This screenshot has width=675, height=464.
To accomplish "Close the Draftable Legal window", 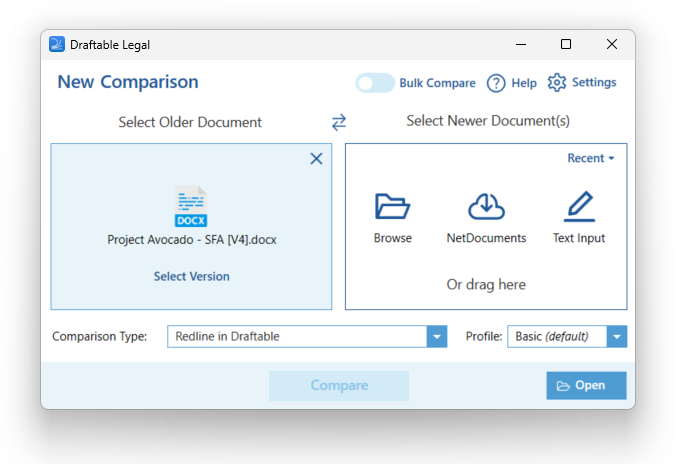I will coord(612,44).
